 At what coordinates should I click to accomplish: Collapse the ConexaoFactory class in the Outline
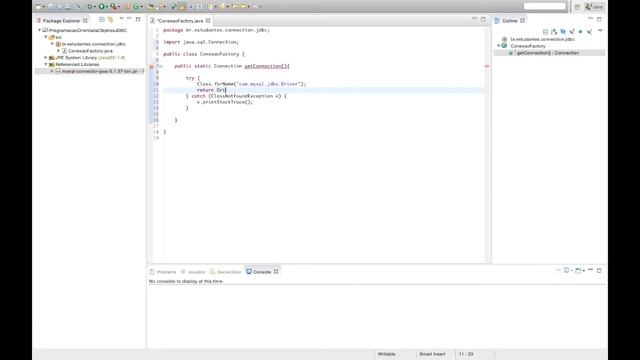tap(498, 46)
